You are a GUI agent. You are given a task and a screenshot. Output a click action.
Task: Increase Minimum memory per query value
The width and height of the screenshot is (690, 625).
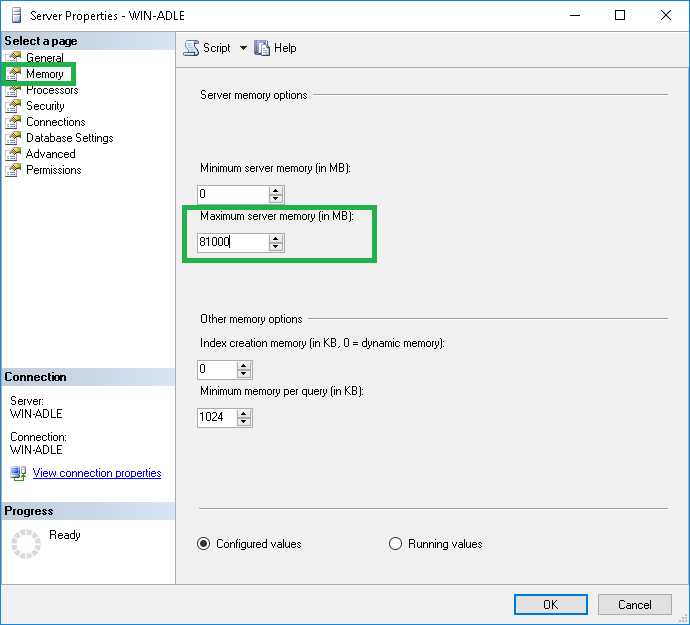point(244,413)
